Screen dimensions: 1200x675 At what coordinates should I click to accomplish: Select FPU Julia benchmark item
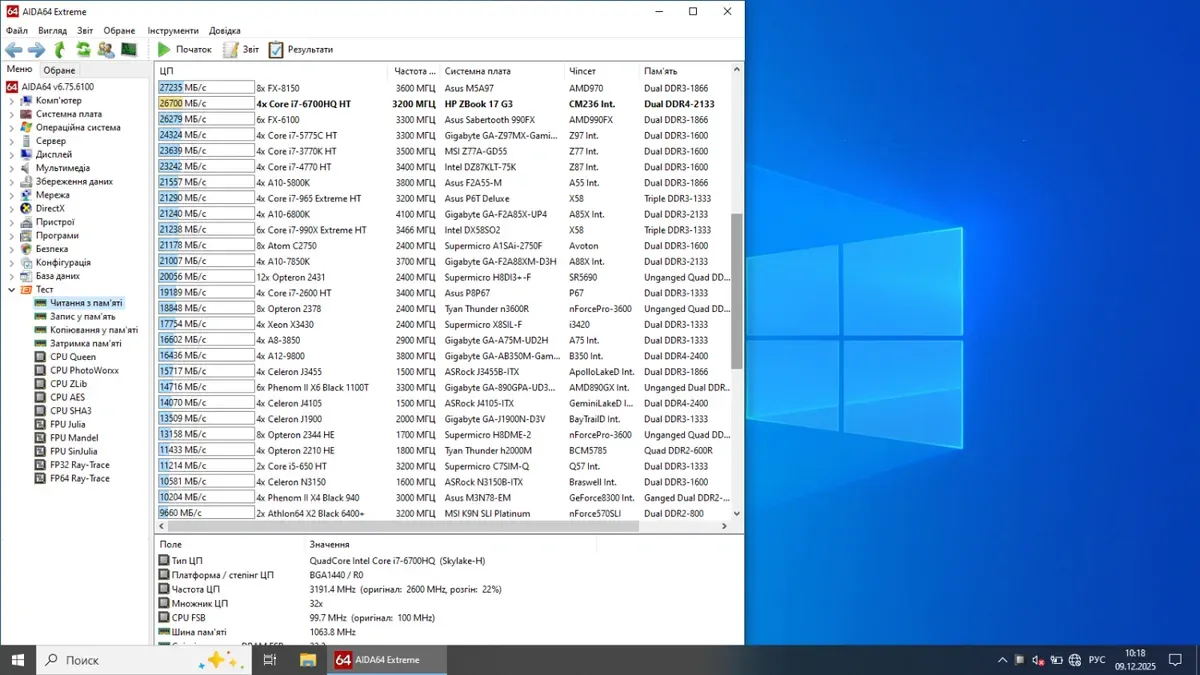(67, 424)
